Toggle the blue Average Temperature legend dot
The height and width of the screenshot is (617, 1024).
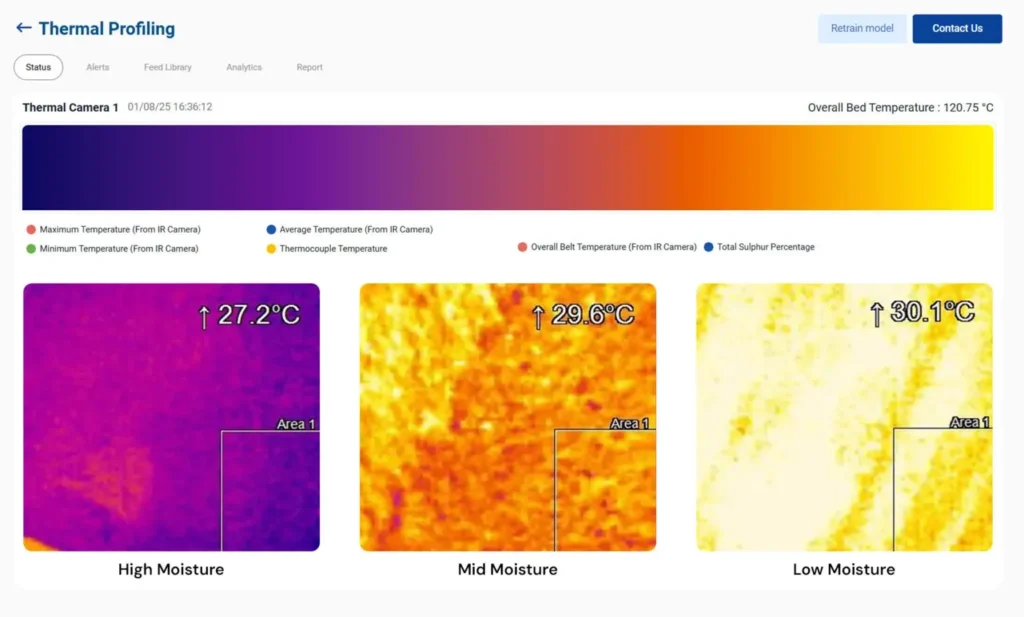[x=271, y=230]
